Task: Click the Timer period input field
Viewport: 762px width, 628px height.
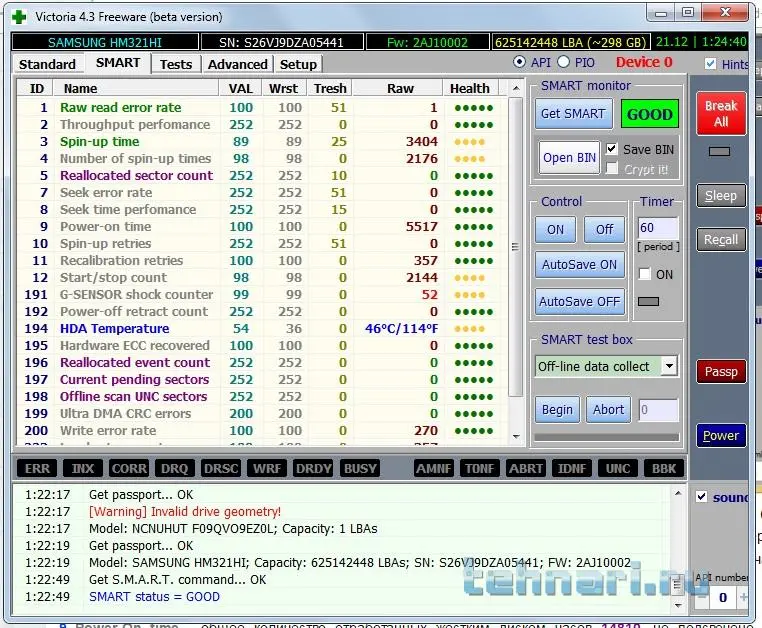Action: 658,229
